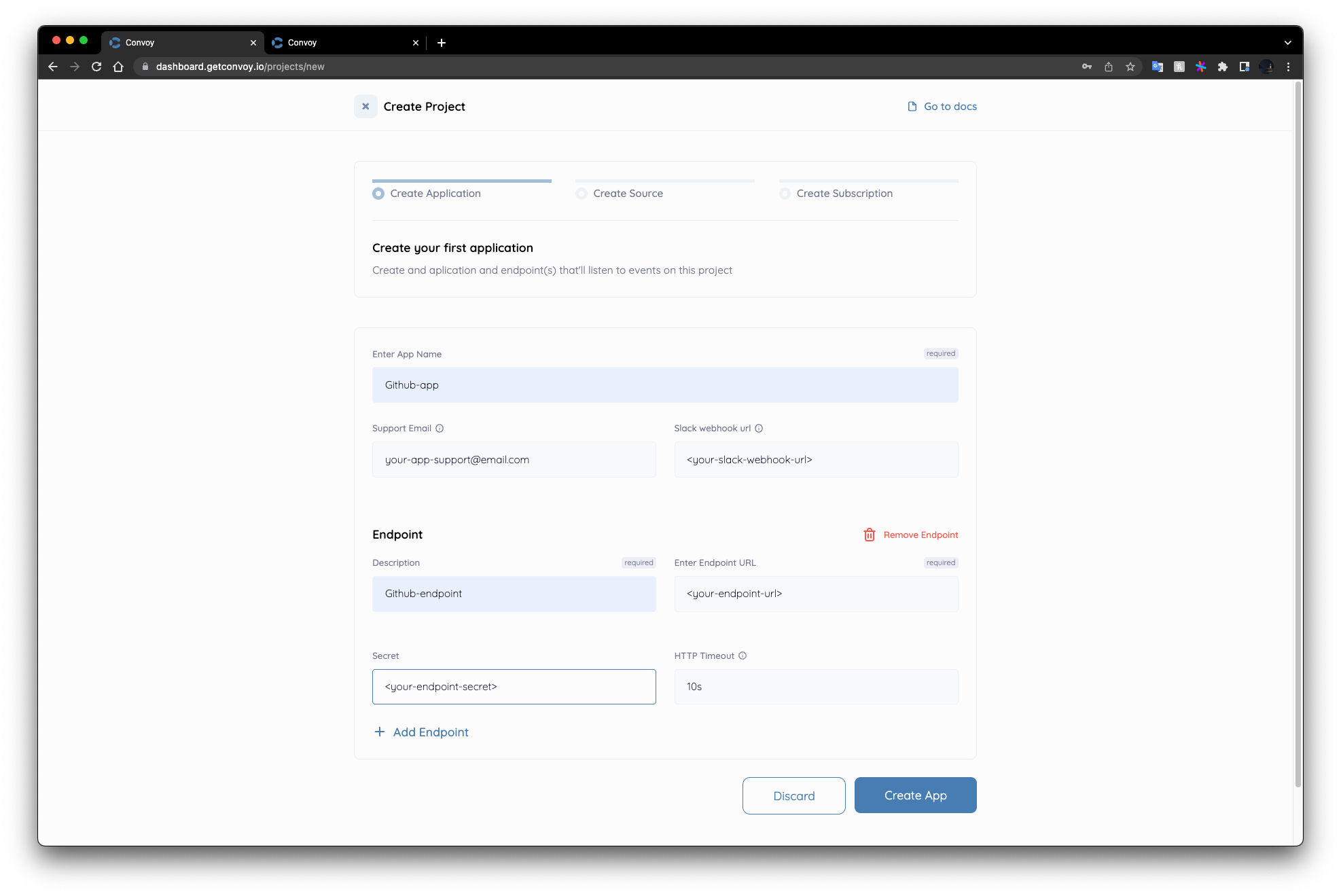Close the Create Project view with the X icon
The height and width of the screenshot is (896, 1341).
(365, 106)
